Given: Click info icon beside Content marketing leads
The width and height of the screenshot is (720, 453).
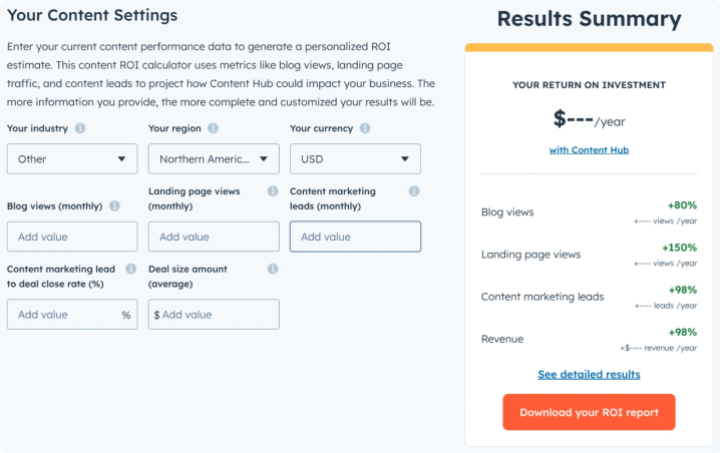Looking at the screenshot, I should (x=414, y=191).
